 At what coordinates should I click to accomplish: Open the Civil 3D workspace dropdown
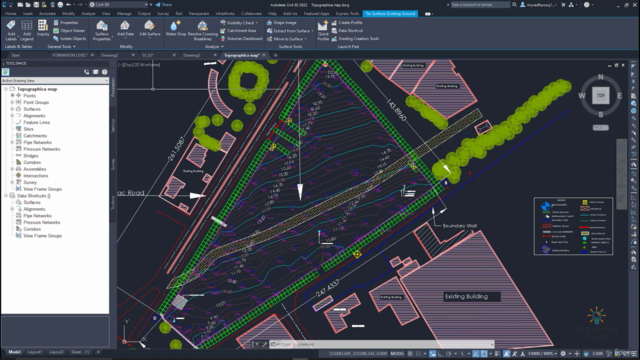click(118, 4)
